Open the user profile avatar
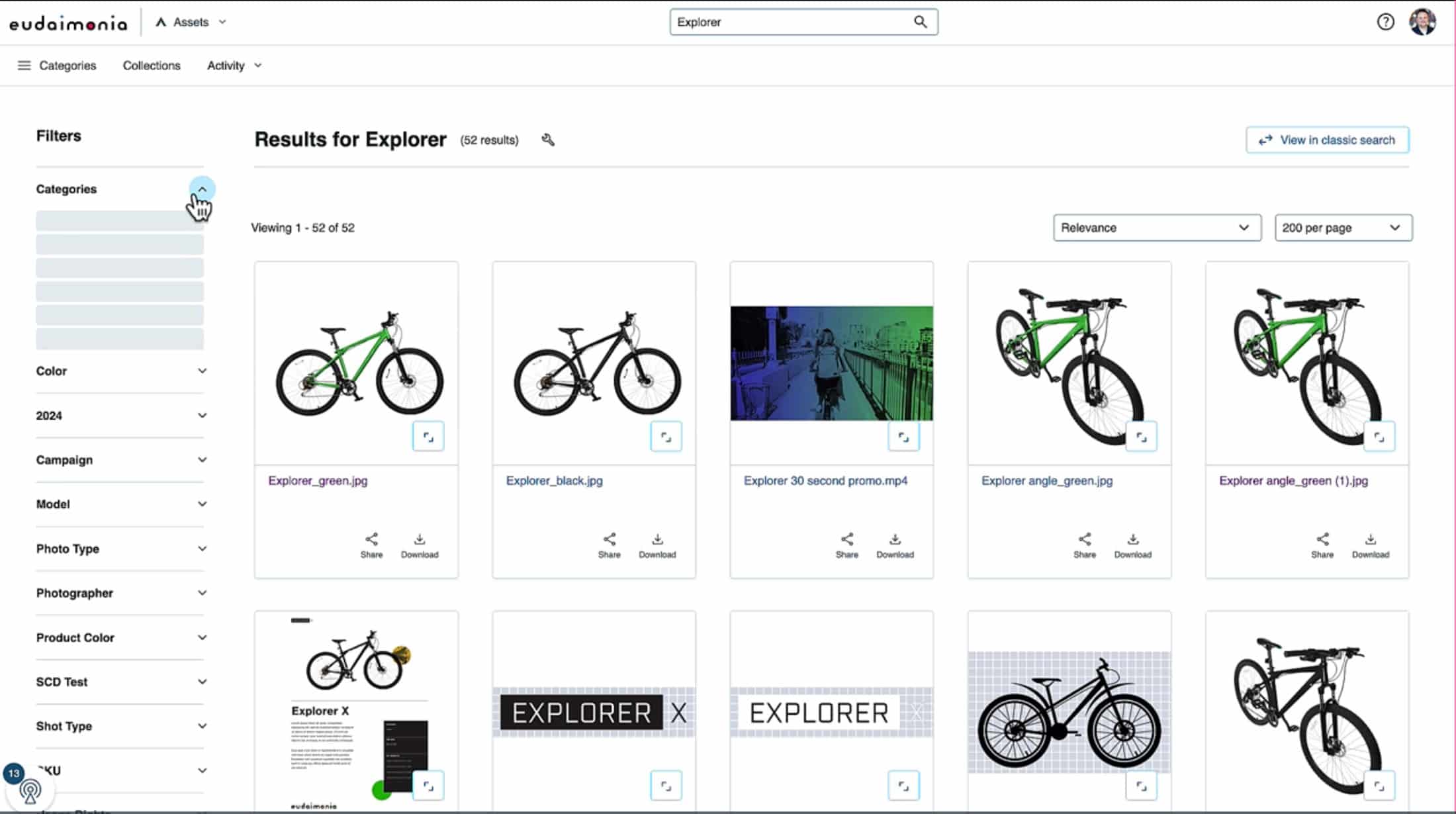The image size is (1456, 814). (1422, 22)
